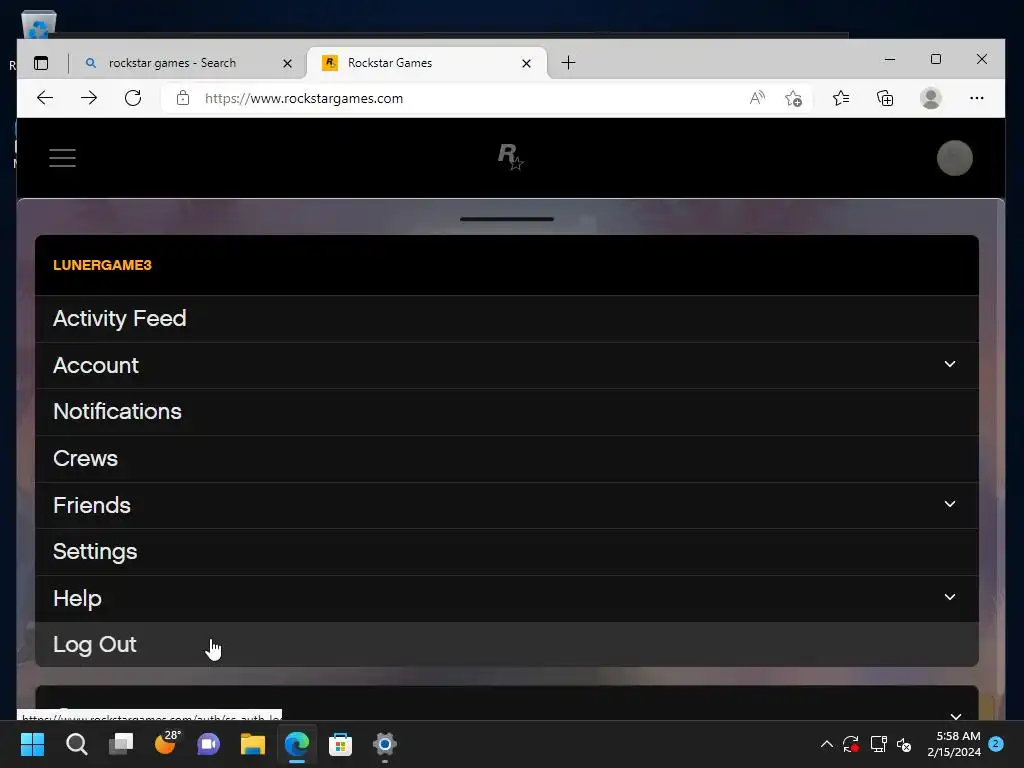Open Windows taskbar search
The width and height of the screenshot is (1024, 768).
(x=76, y=744)
